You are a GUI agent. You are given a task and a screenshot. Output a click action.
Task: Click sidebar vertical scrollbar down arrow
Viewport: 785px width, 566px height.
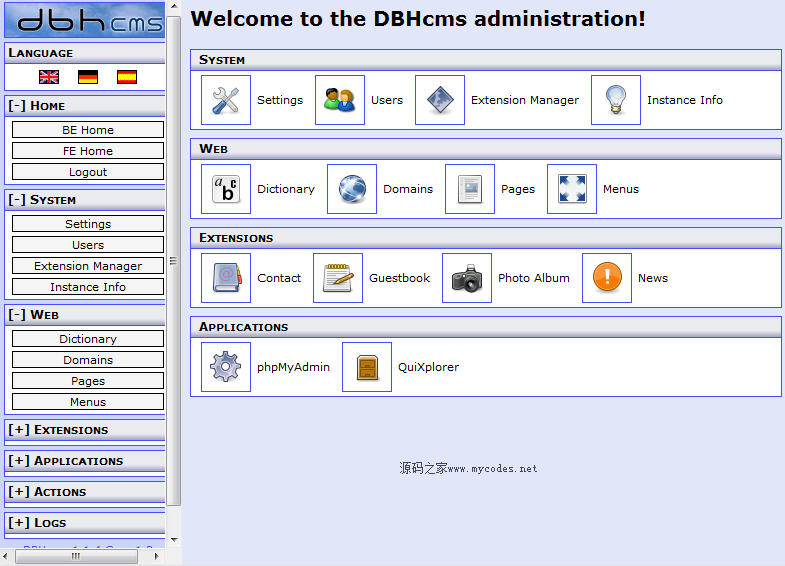[174, 539]
